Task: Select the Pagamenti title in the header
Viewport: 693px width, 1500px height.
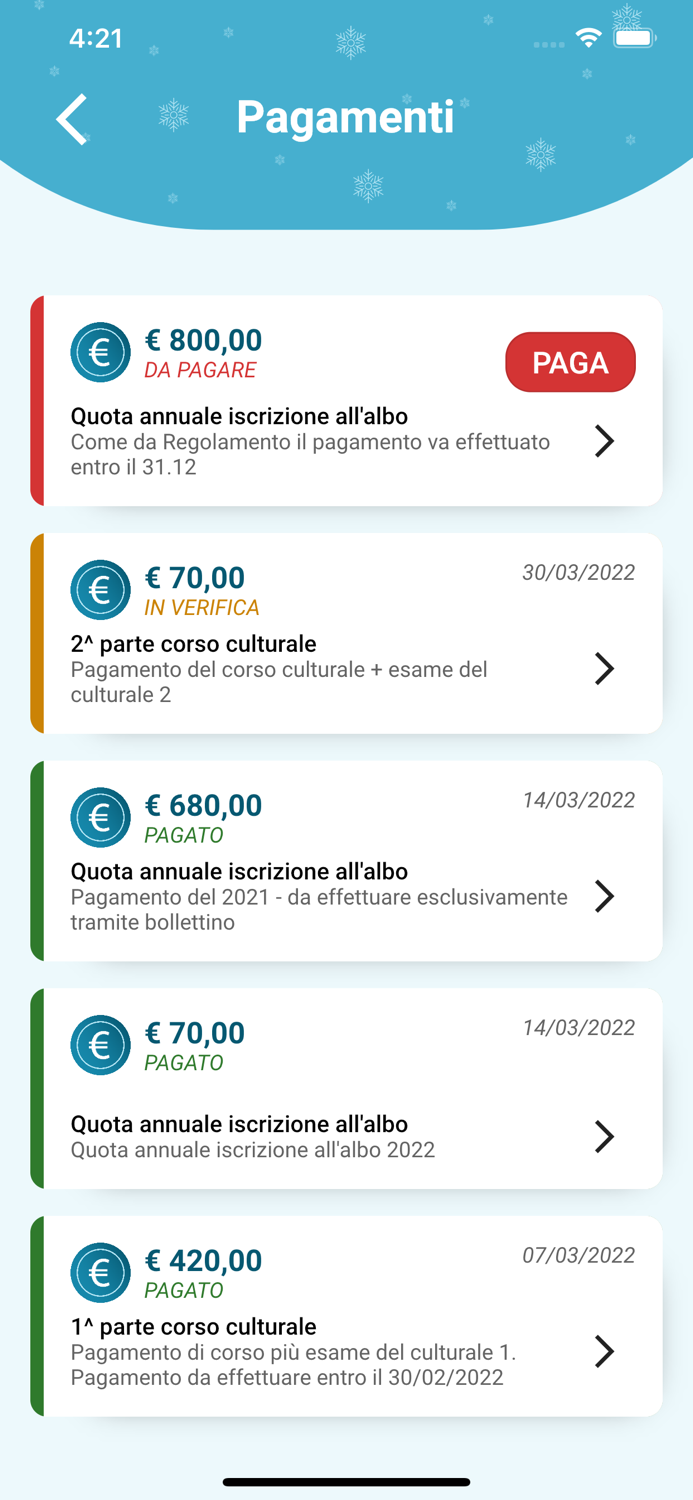Action: (346, 118)
